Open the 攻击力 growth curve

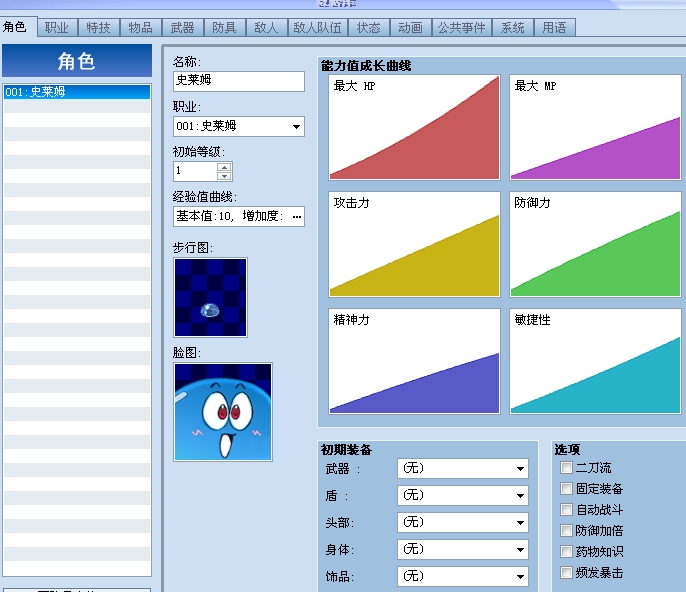tap(414, 244)
